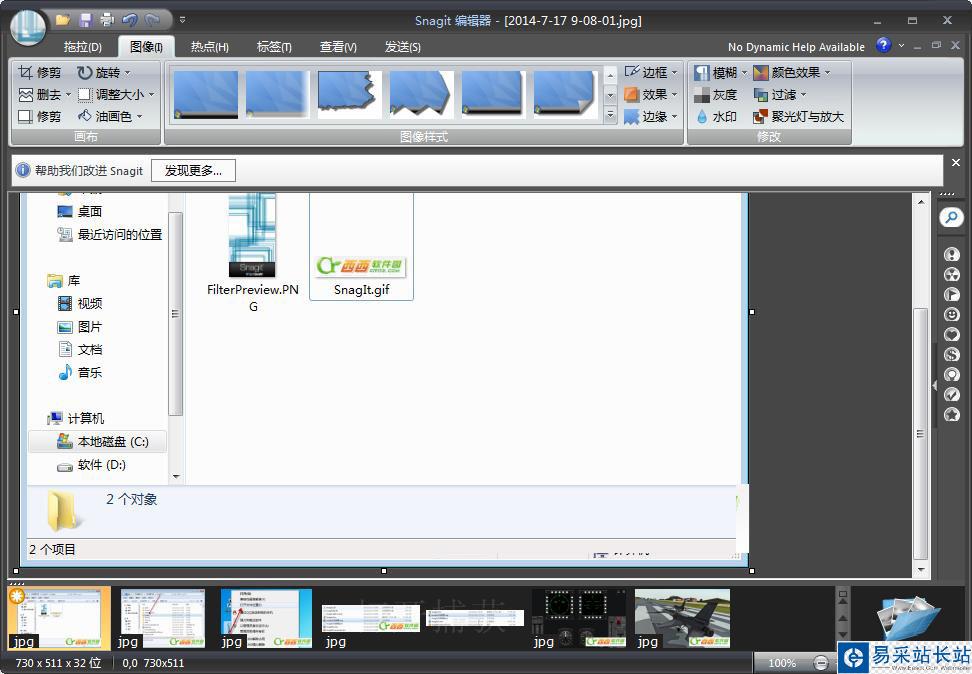
Task: Undo the last action with the blue undo arrow
Action: 130,20
